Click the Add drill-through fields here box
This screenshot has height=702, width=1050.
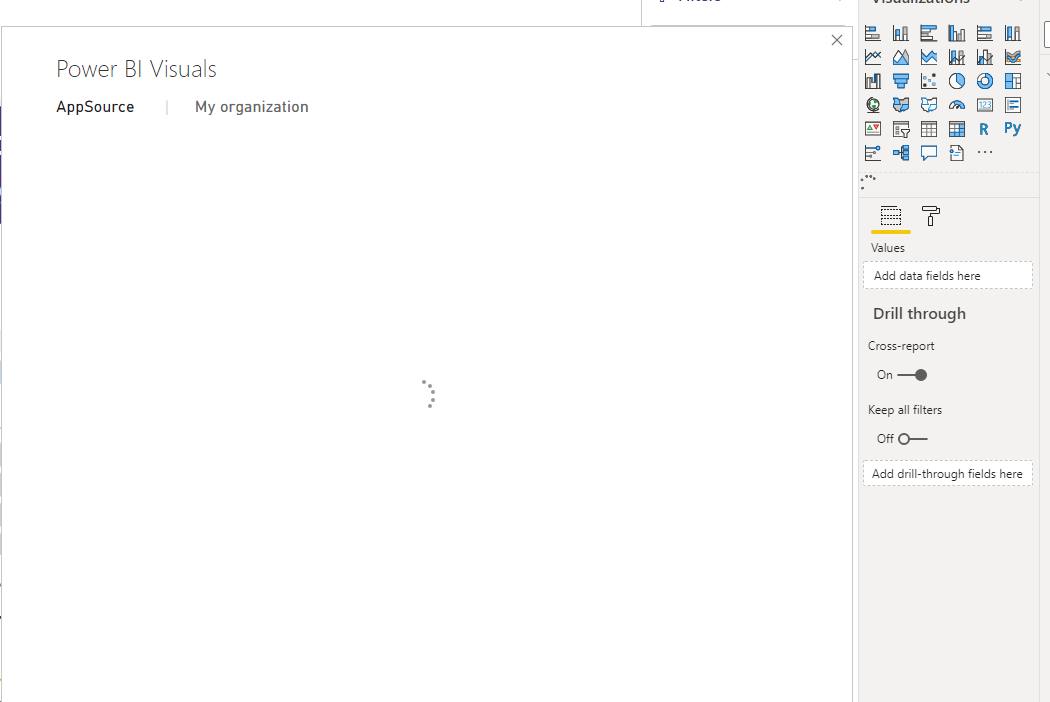(x=948, y=474)
